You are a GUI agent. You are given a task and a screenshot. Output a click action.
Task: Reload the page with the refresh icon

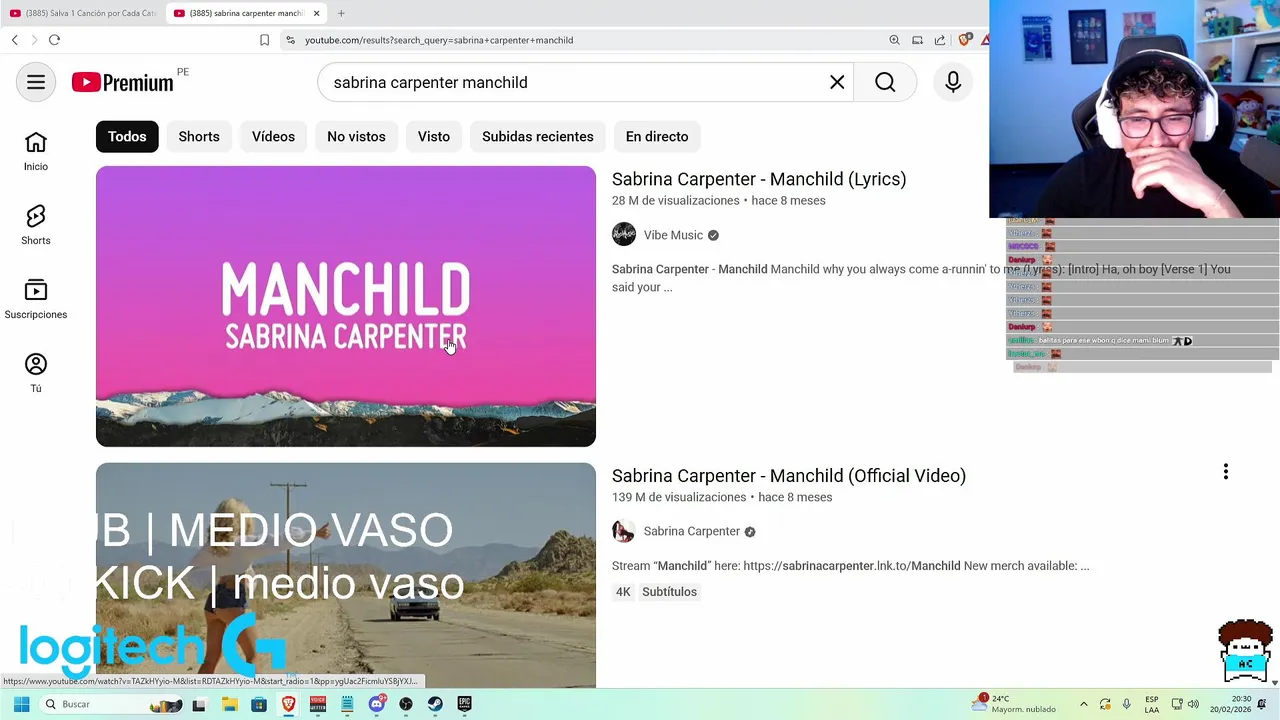click(x=54, y=40)
